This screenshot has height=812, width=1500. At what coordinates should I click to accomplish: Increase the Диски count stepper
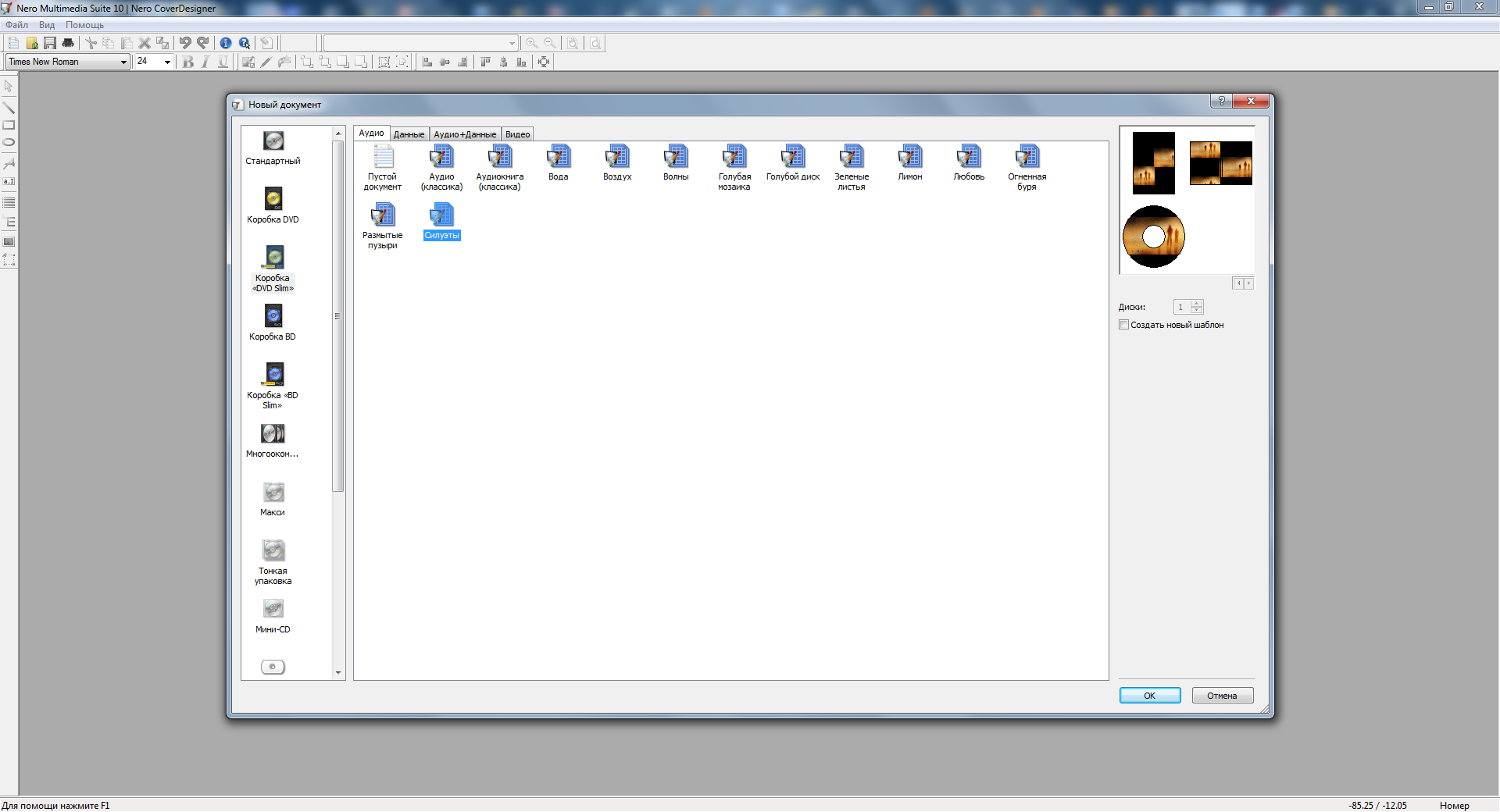tap(1196, 304)
